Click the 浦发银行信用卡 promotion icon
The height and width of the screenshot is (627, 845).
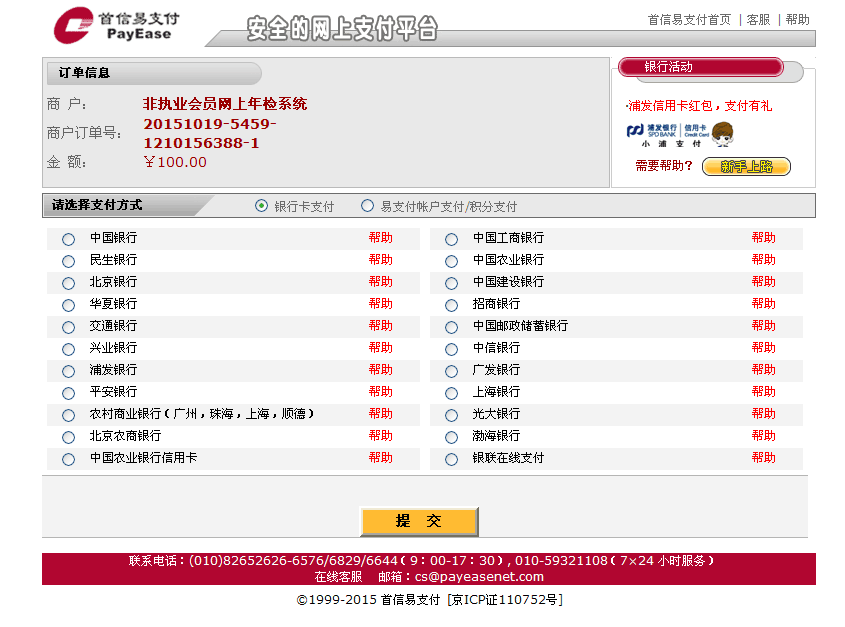pos(665,132)
